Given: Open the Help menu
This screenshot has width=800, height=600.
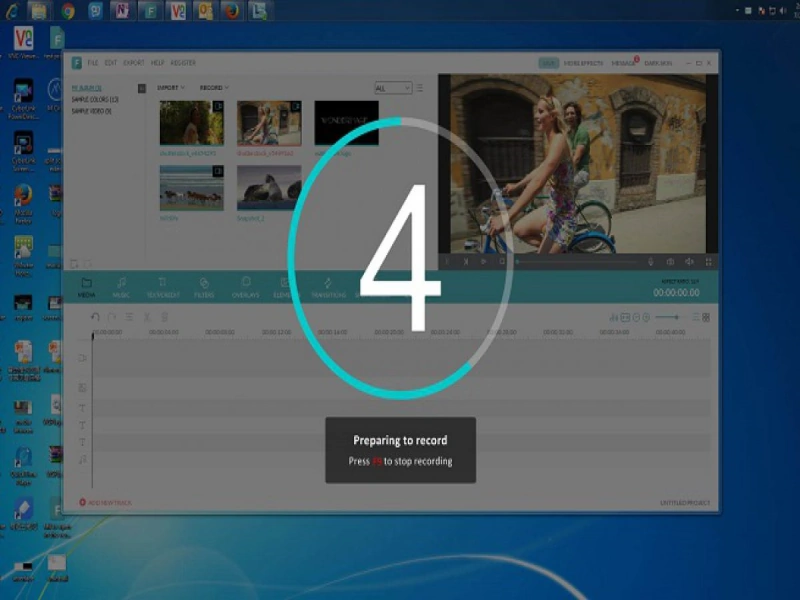Looking at the screenshot, I should click(158, 63).
